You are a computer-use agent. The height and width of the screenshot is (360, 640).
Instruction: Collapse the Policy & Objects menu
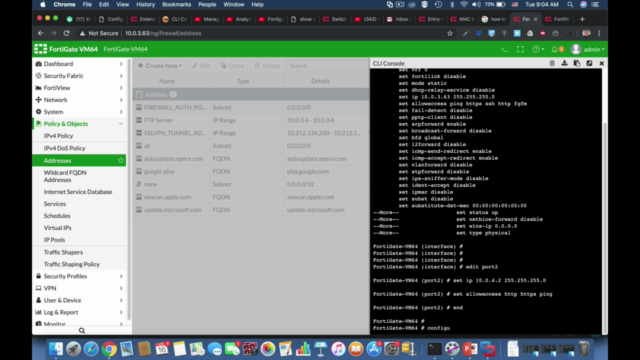point(80,124)
